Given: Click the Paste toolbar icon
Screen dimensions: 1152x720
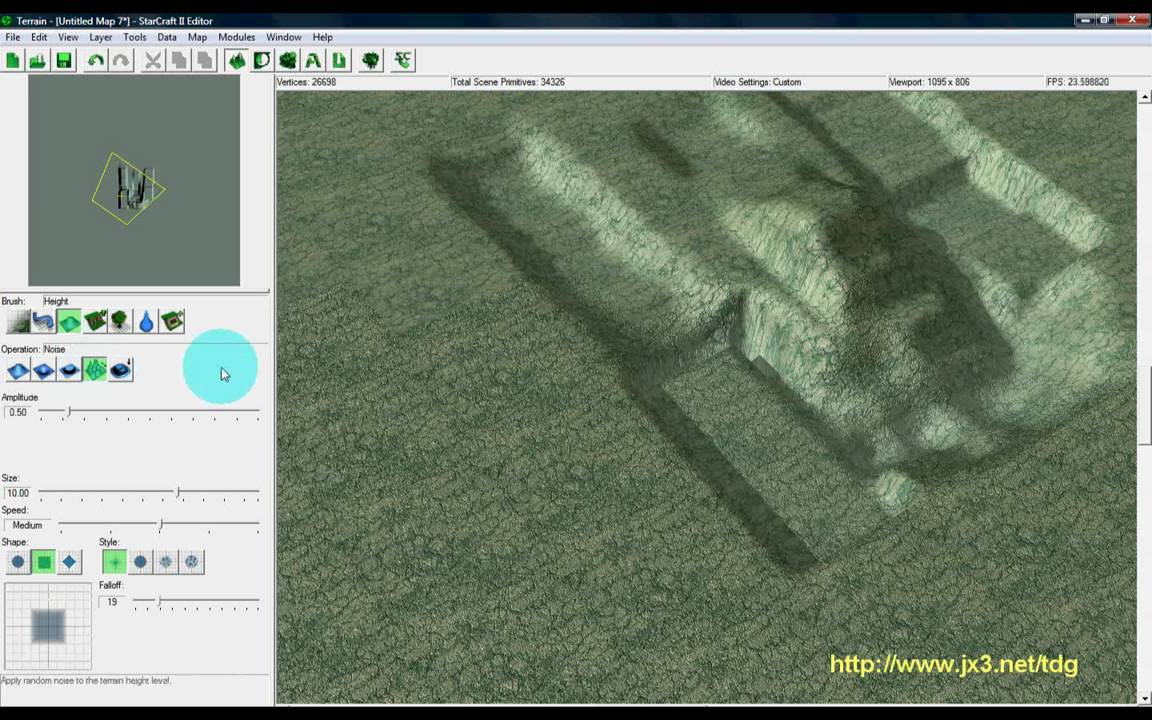Looking at the screenshot, I should coord(204,60).
